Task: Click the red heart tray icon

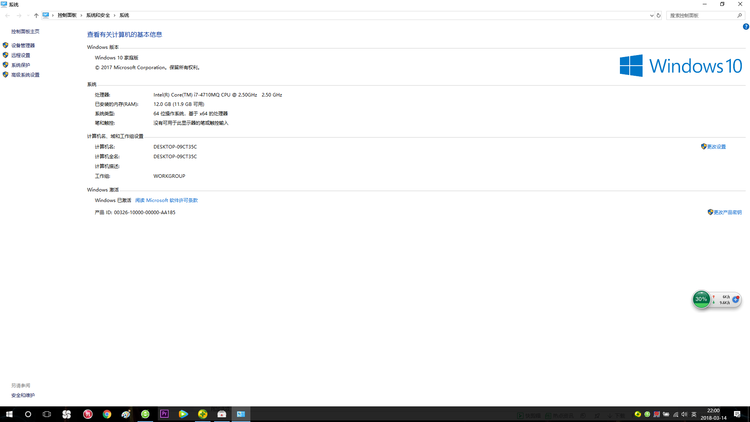Action: click(x=657, y=414)
